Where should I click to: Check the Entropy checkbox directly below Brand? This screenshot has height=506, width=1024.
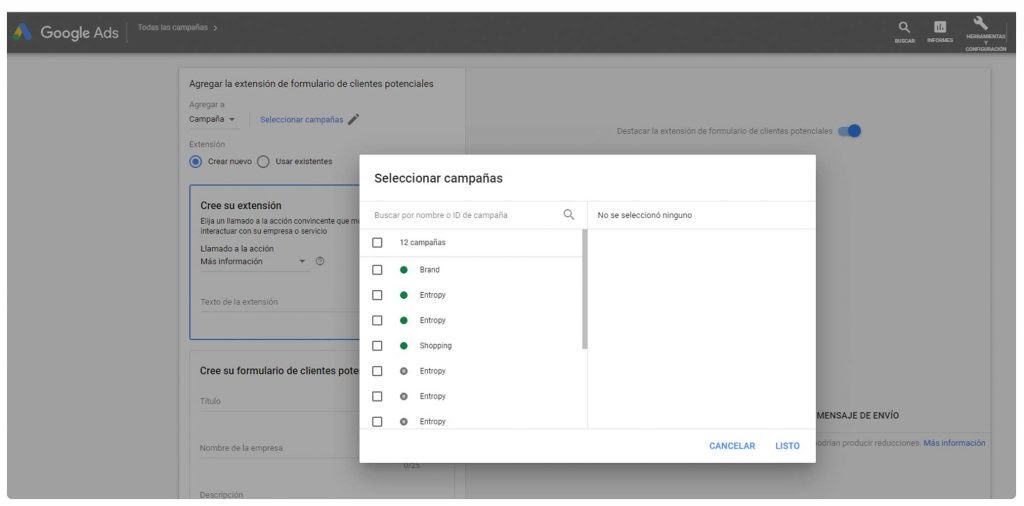377,295
